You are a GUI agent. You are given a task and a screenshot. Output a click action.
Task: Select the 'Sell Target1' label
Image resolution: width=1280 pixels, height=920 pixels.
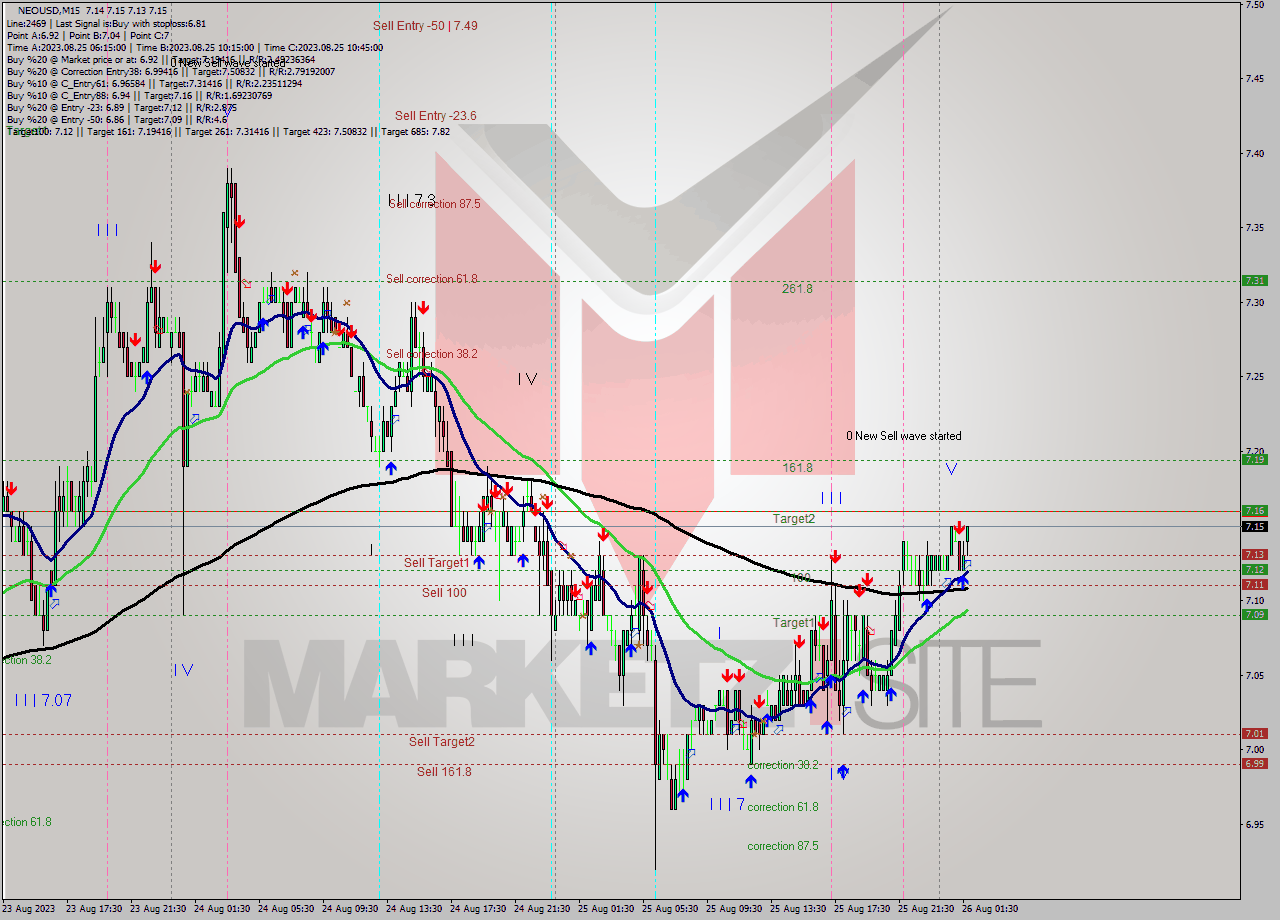[437, 563]
